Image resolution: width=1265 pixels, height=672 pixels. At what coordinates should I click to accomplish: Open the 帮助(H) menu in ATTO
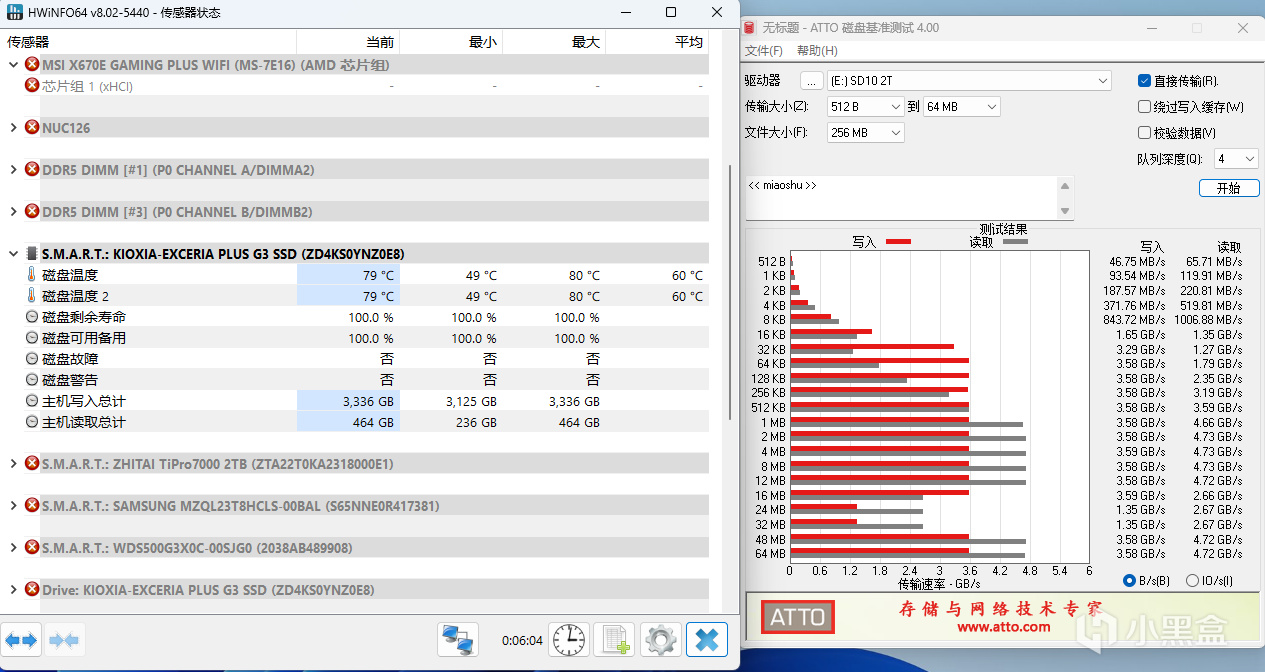pyautogui.click(x=817, y=51)
